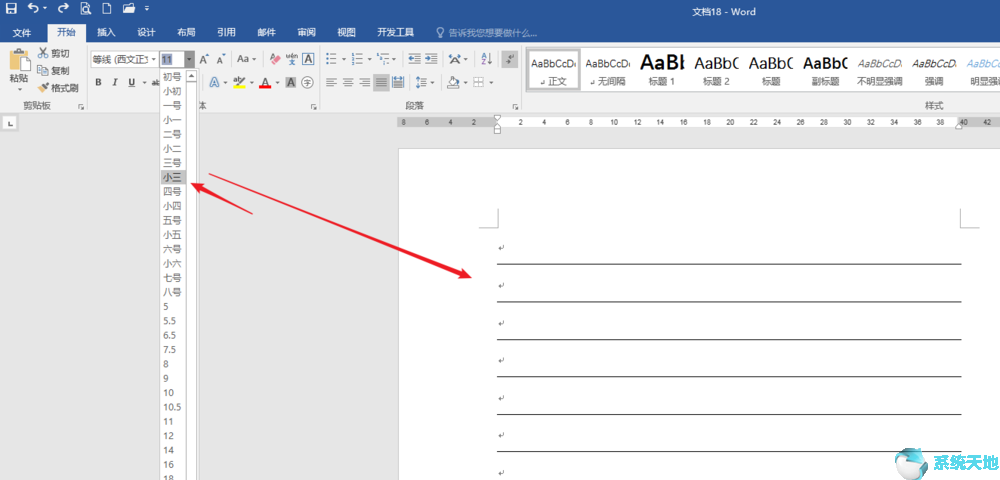Click the Phonetic Guide (wén) icon
Screen dimensions: 1000x480
(291, 59)
